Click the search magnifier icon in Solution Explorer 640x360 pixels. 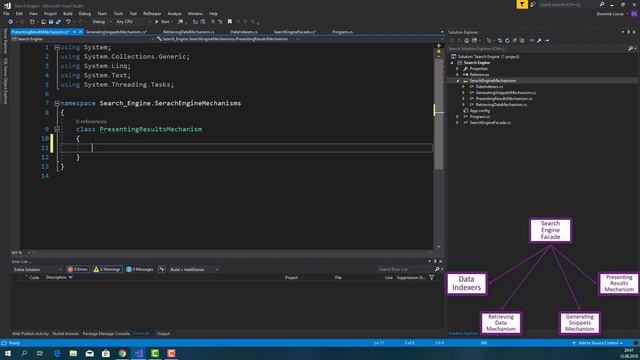[631, 49]
